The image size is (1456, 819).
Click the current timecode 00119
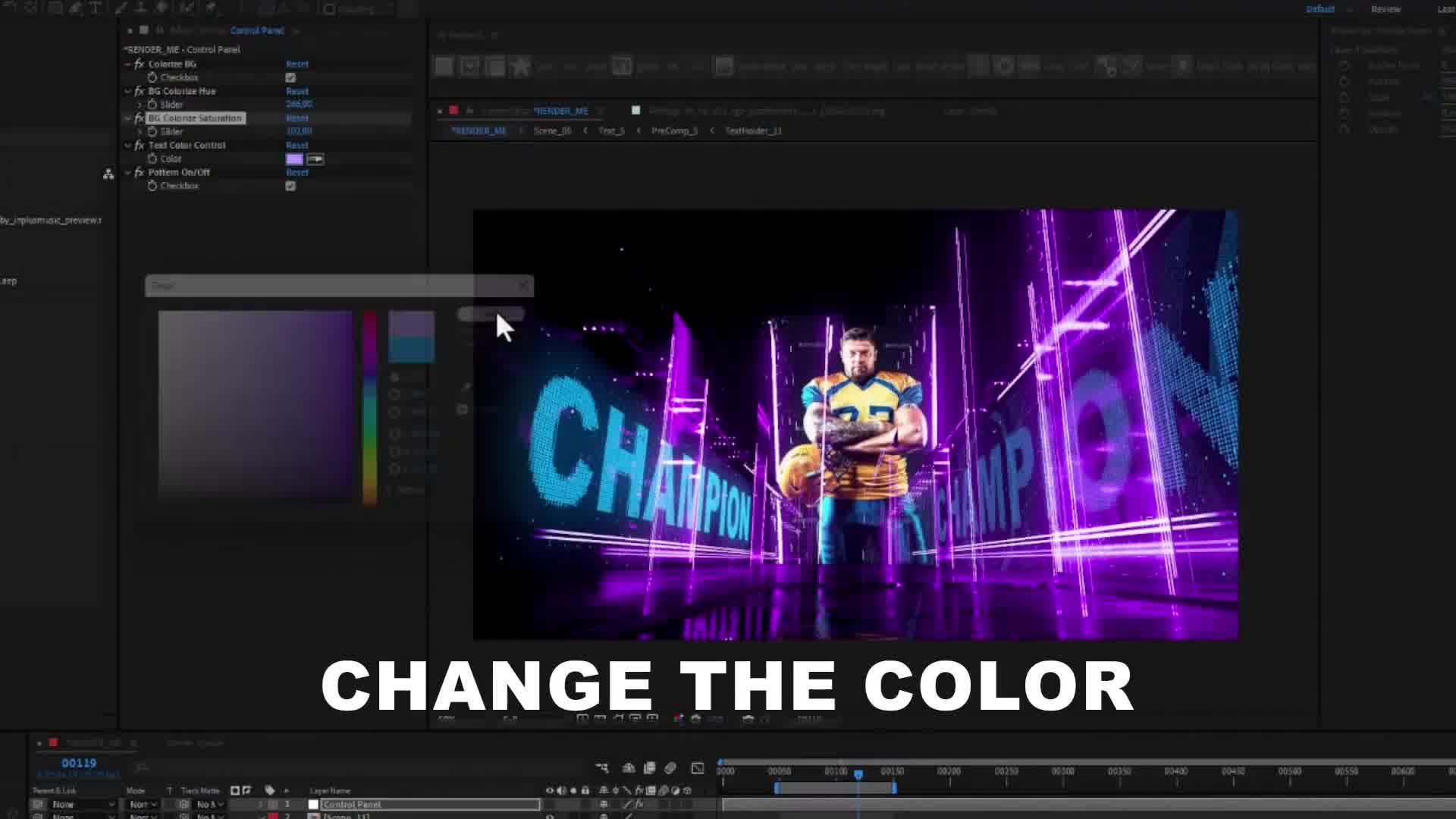point(79,763)
